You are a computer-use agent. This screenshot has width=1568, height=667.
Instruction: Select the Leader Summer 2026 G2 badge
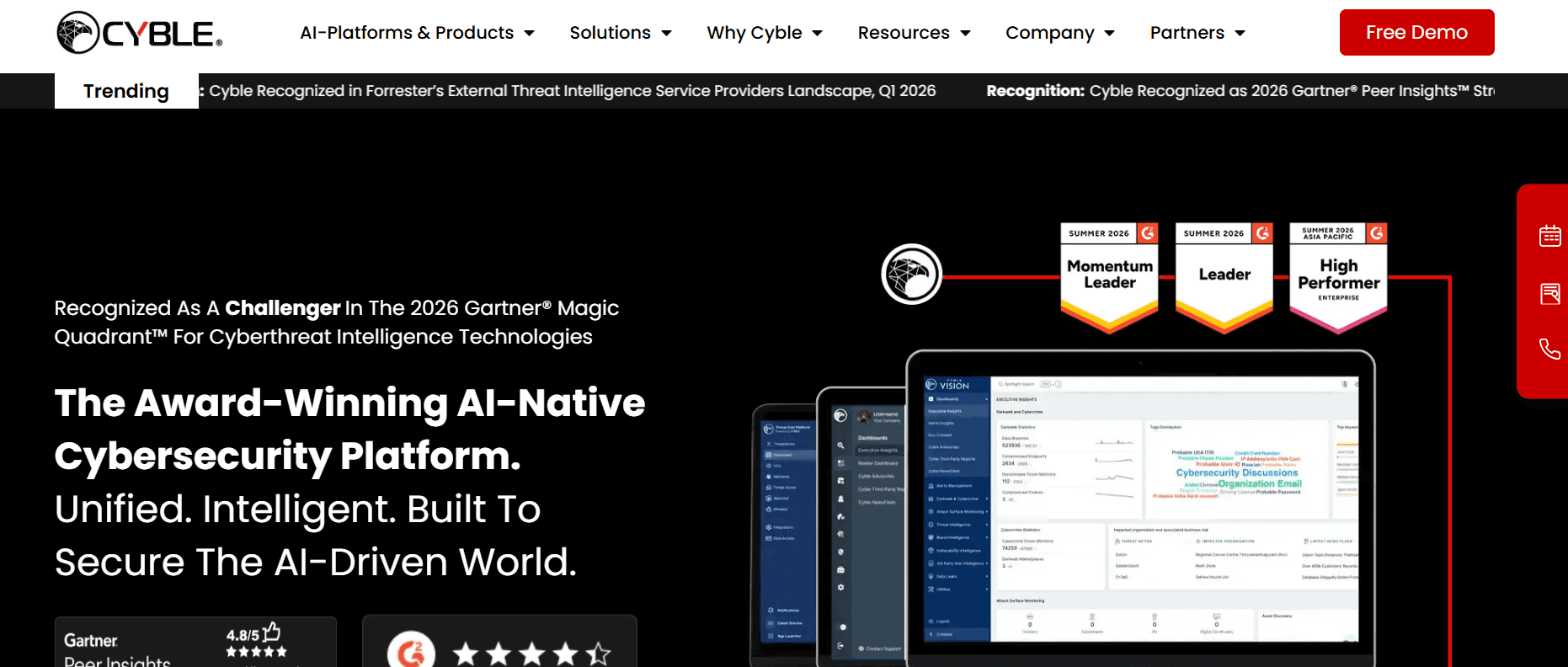[1224, 277]
